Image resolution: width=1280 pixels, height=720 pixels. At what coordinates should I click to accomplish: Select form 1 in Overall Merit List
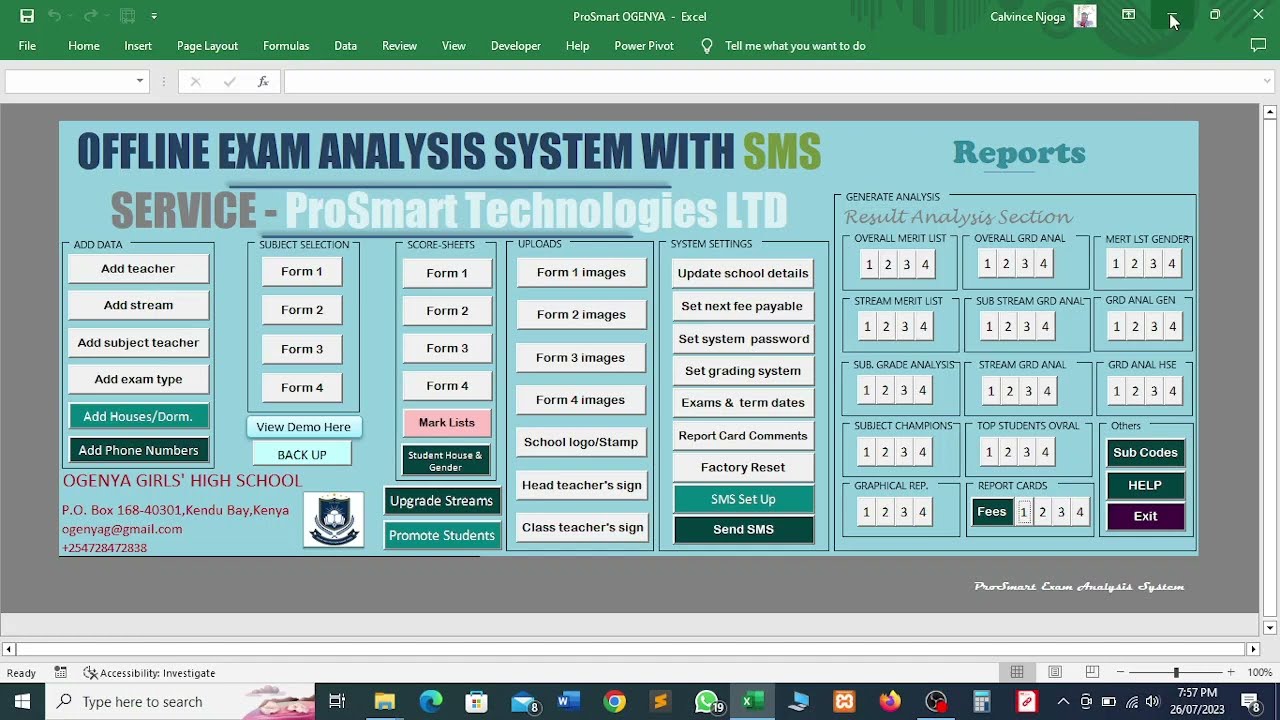(x=869, y=264)
